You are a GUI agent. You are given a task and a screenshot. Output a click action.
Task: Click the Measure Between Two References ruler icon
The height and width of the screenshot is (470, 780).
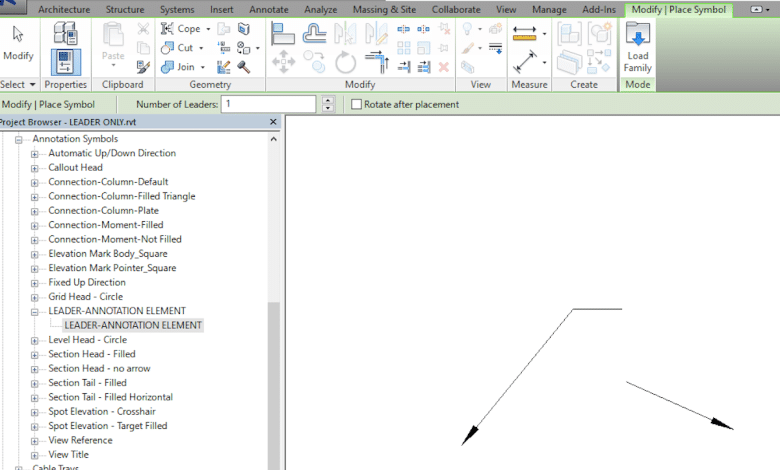click(x=524, y=33)
